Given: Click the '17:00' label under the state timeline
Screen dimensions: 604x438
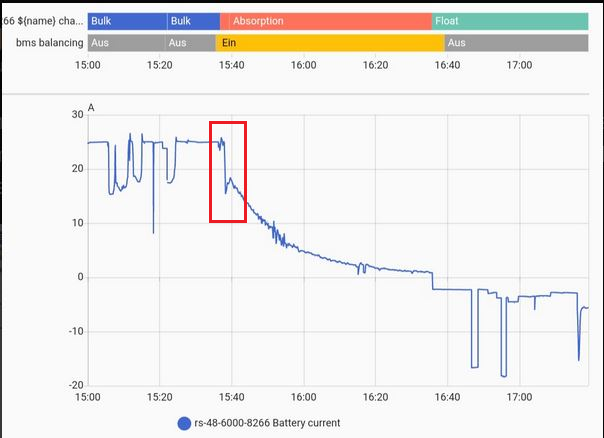Looking at the screenshot, I should (519, 65).
